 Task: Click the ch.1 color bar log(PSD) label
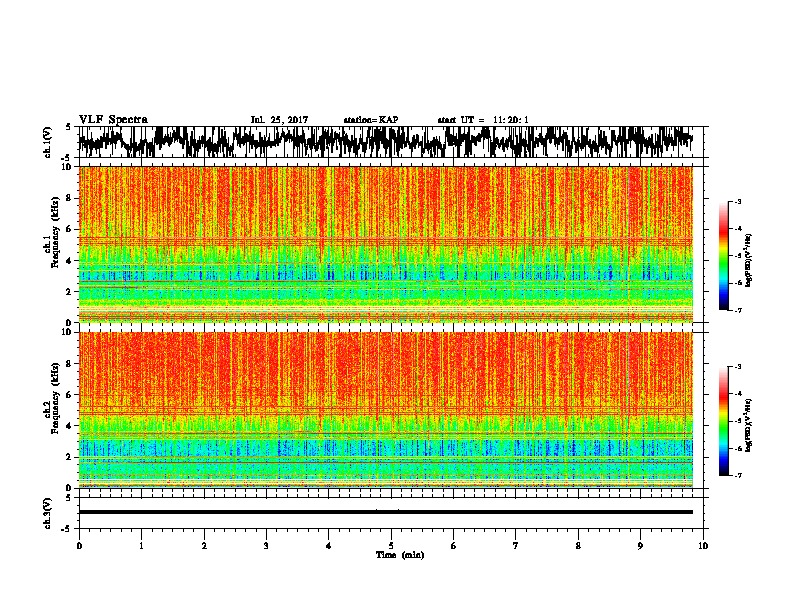tap(749, 260)
